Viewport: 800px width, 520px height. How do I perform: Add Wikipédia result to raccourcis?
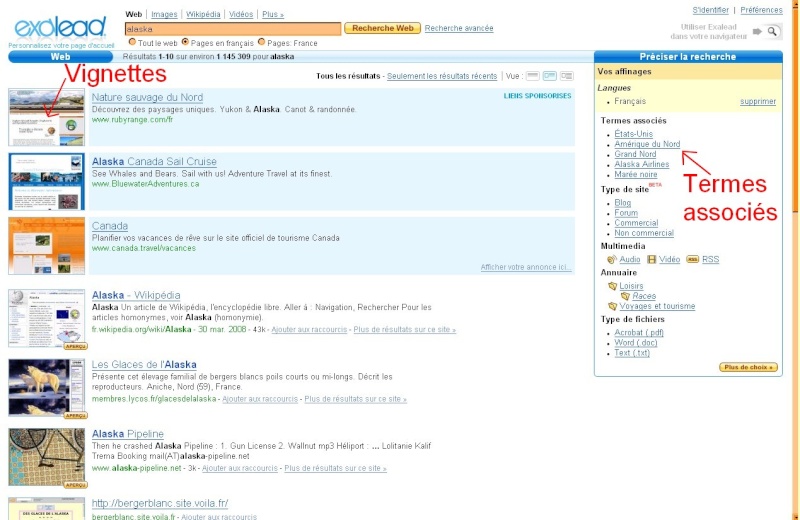[x=309, y=330]
